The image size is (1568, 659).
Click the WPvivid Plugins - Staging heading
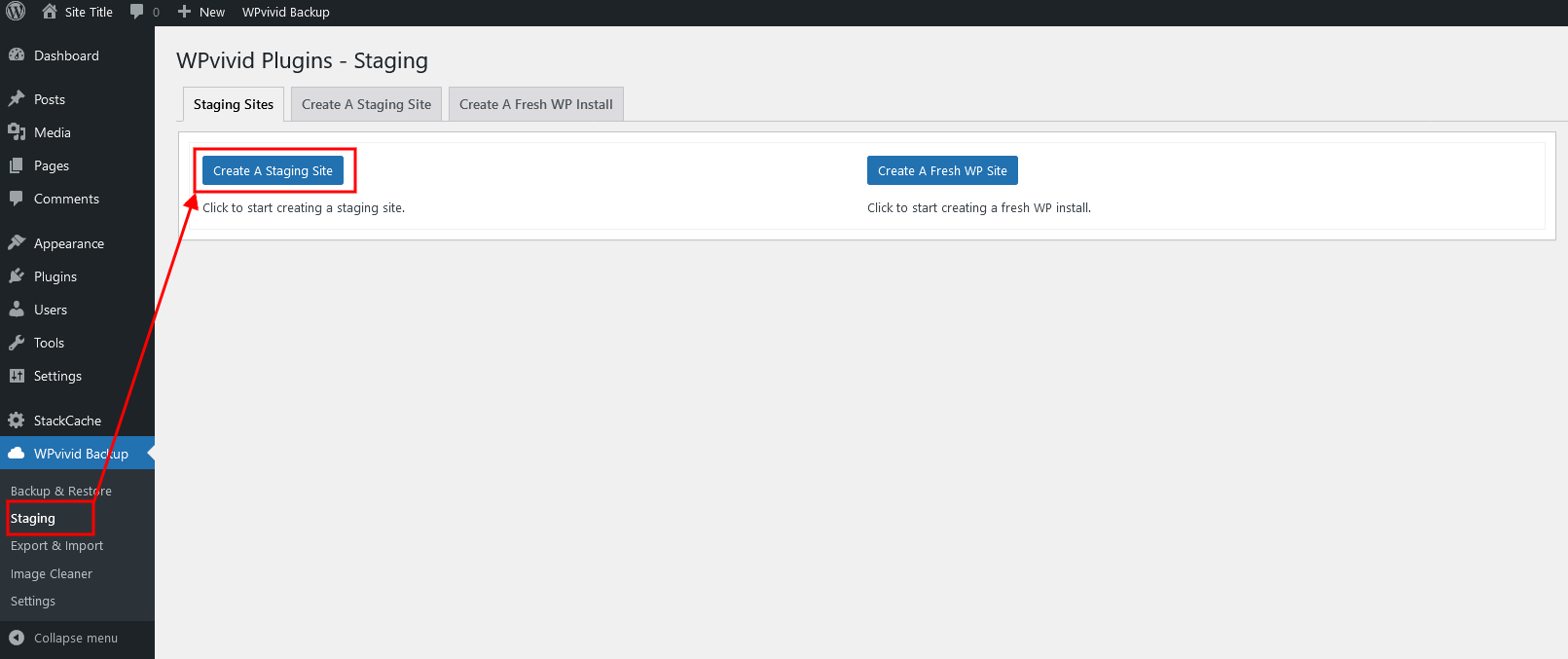pos(302,60)
